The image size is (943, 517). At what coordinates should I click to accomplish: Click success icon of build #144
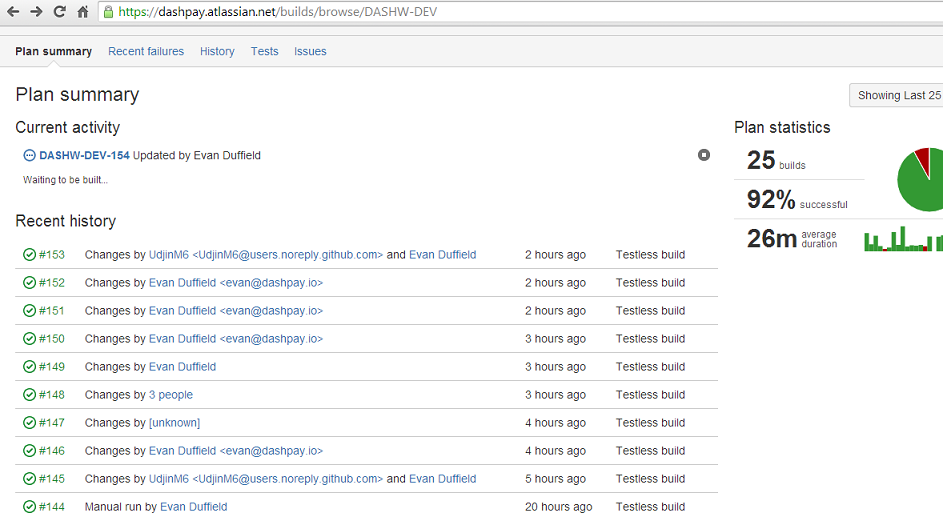pos(29,507)
